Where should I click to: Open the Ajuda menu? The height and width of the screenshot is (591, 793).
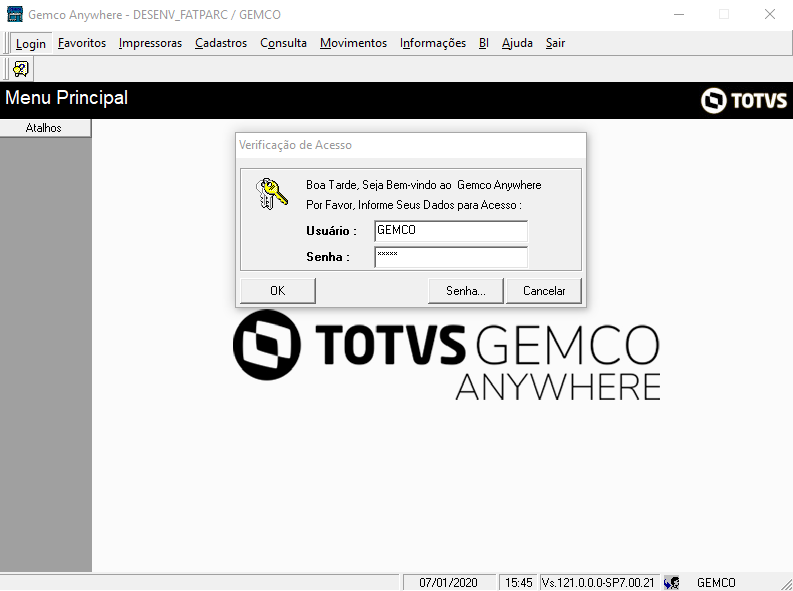coord(517,43)
